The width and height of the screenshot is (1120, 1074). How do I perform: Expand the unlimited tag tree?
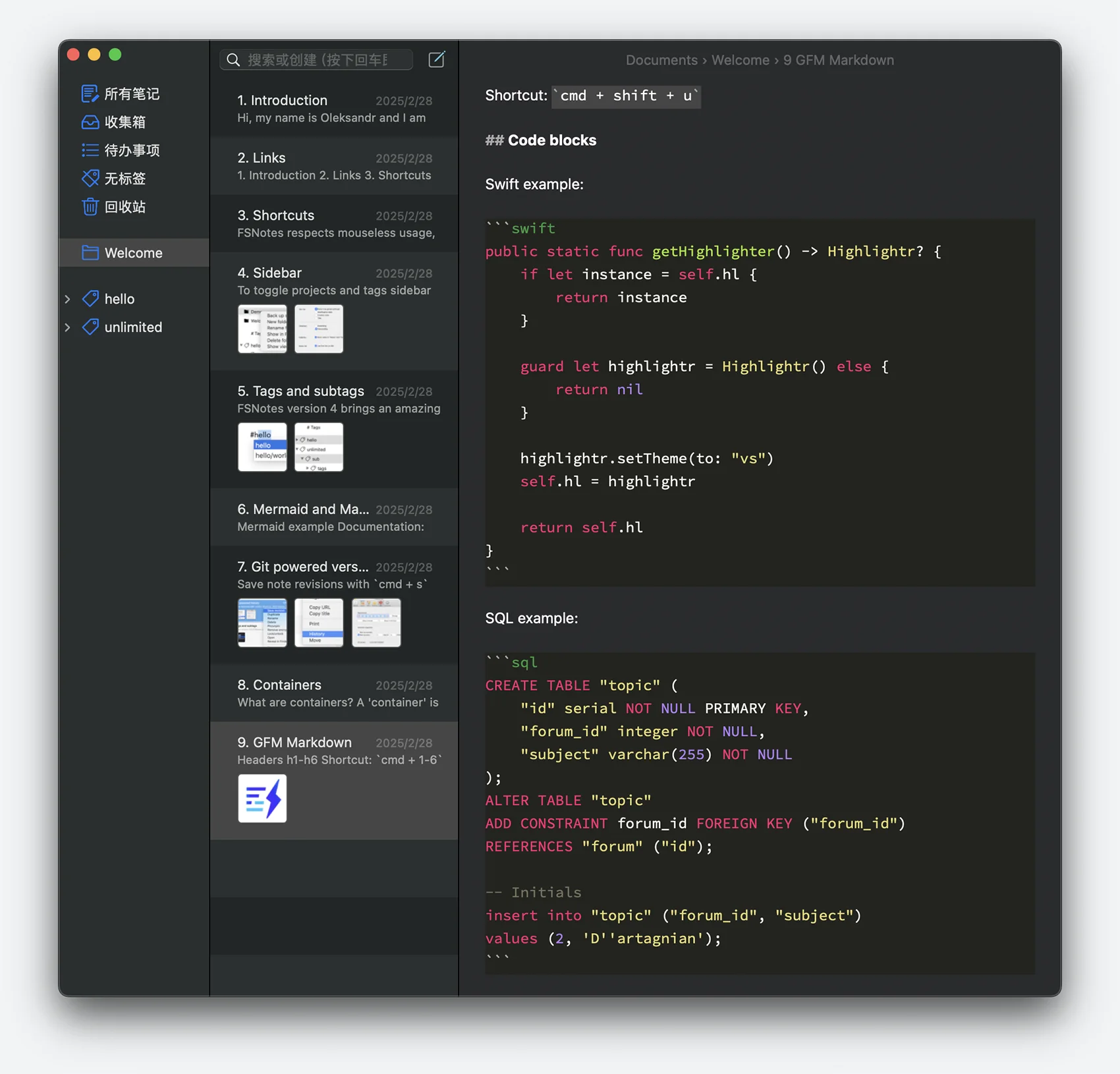point(67,327)
